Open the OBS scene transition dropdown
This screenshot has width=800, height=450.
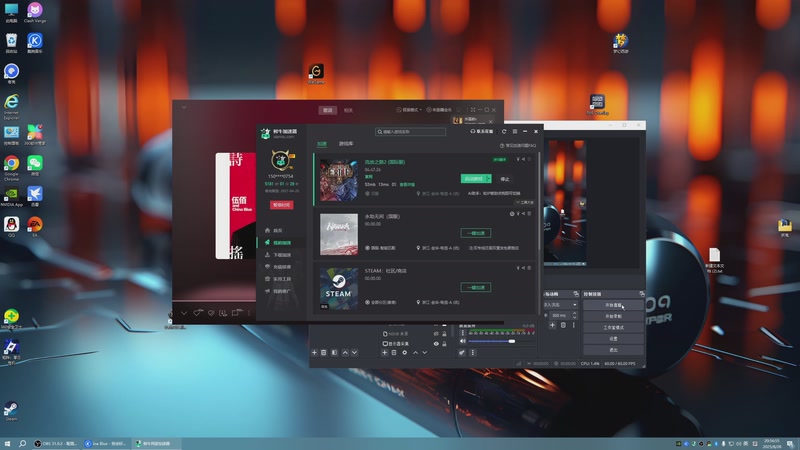[561, 305]
